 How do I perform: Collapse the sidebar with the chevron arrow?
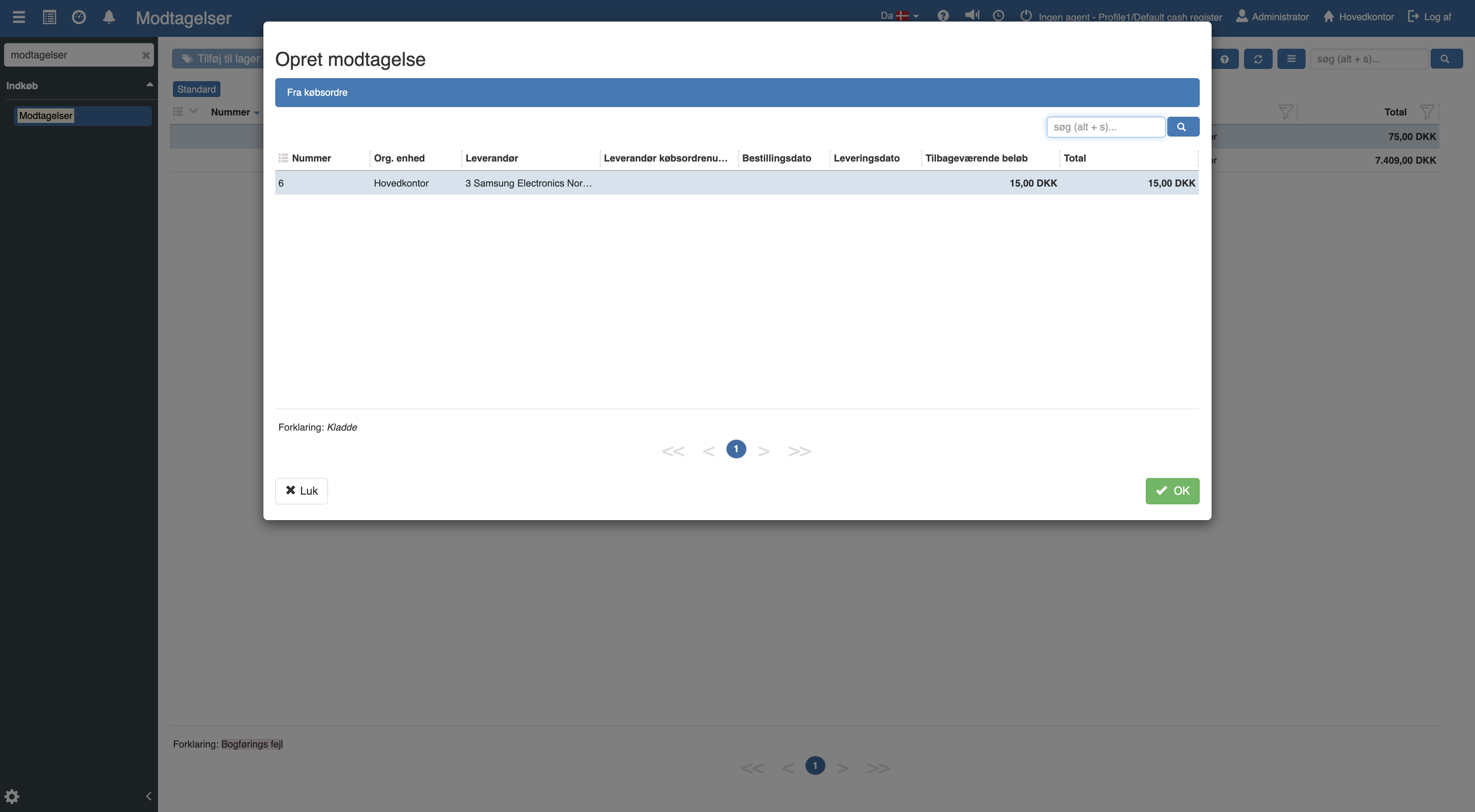[x=148, y=796]
